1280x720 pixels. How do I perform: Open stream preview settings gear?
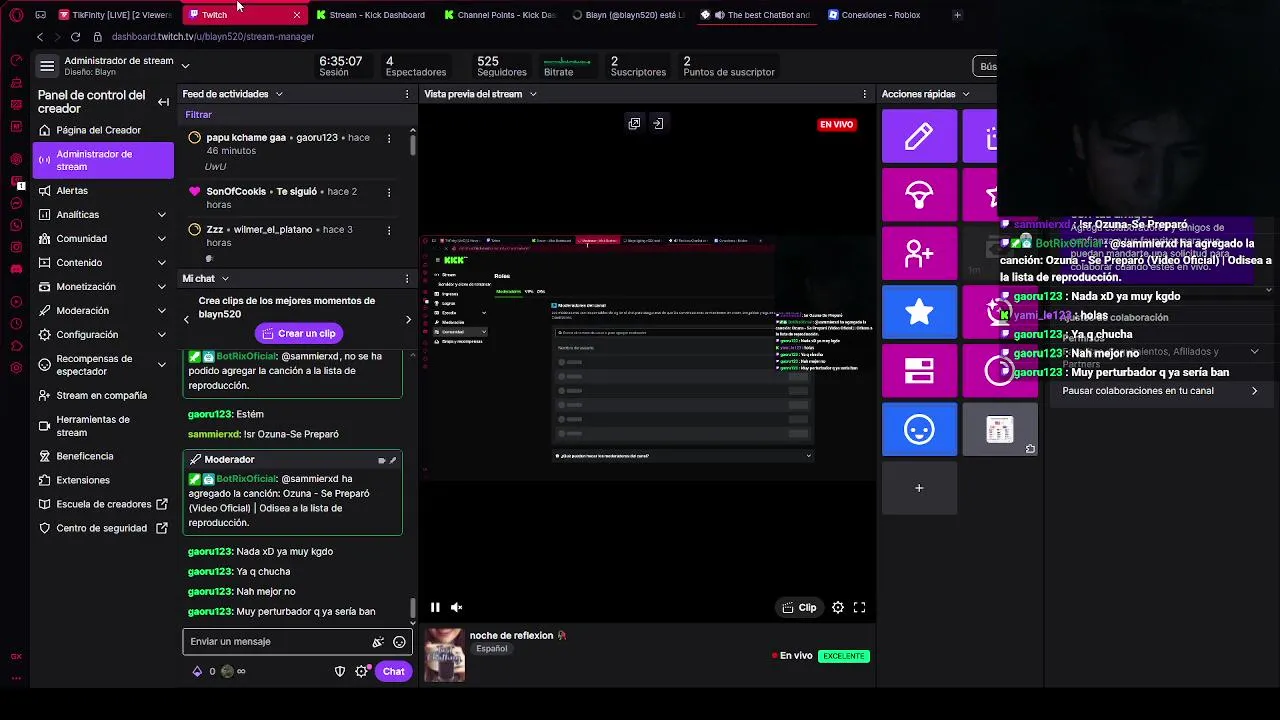pyautogui.click(x=838, y=607)
